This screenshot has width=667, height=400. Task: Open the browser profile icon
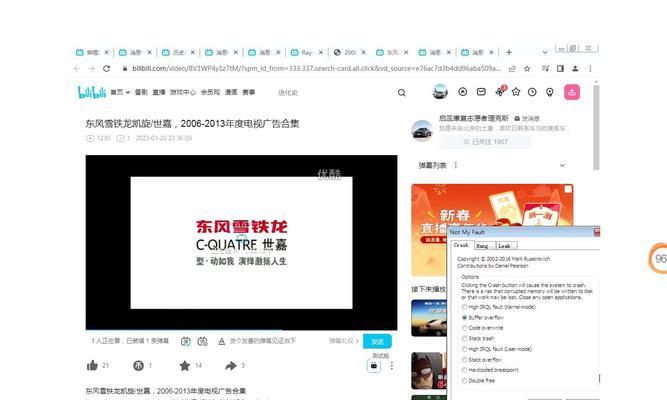(x=575, y=68)
